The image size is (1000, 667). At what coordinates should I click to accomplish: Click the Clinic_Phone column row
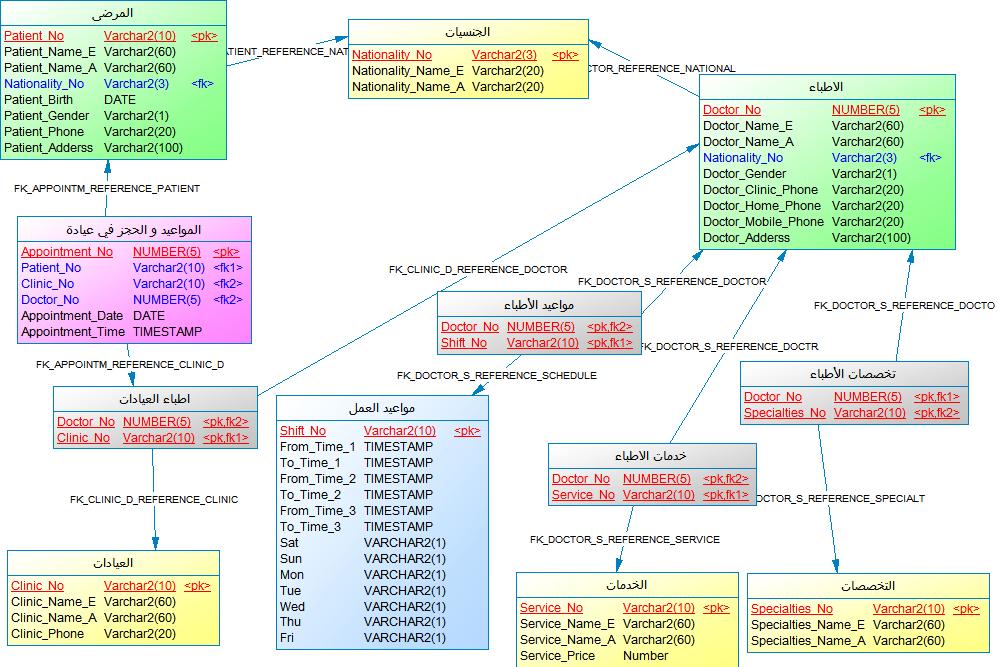[93, 634]
